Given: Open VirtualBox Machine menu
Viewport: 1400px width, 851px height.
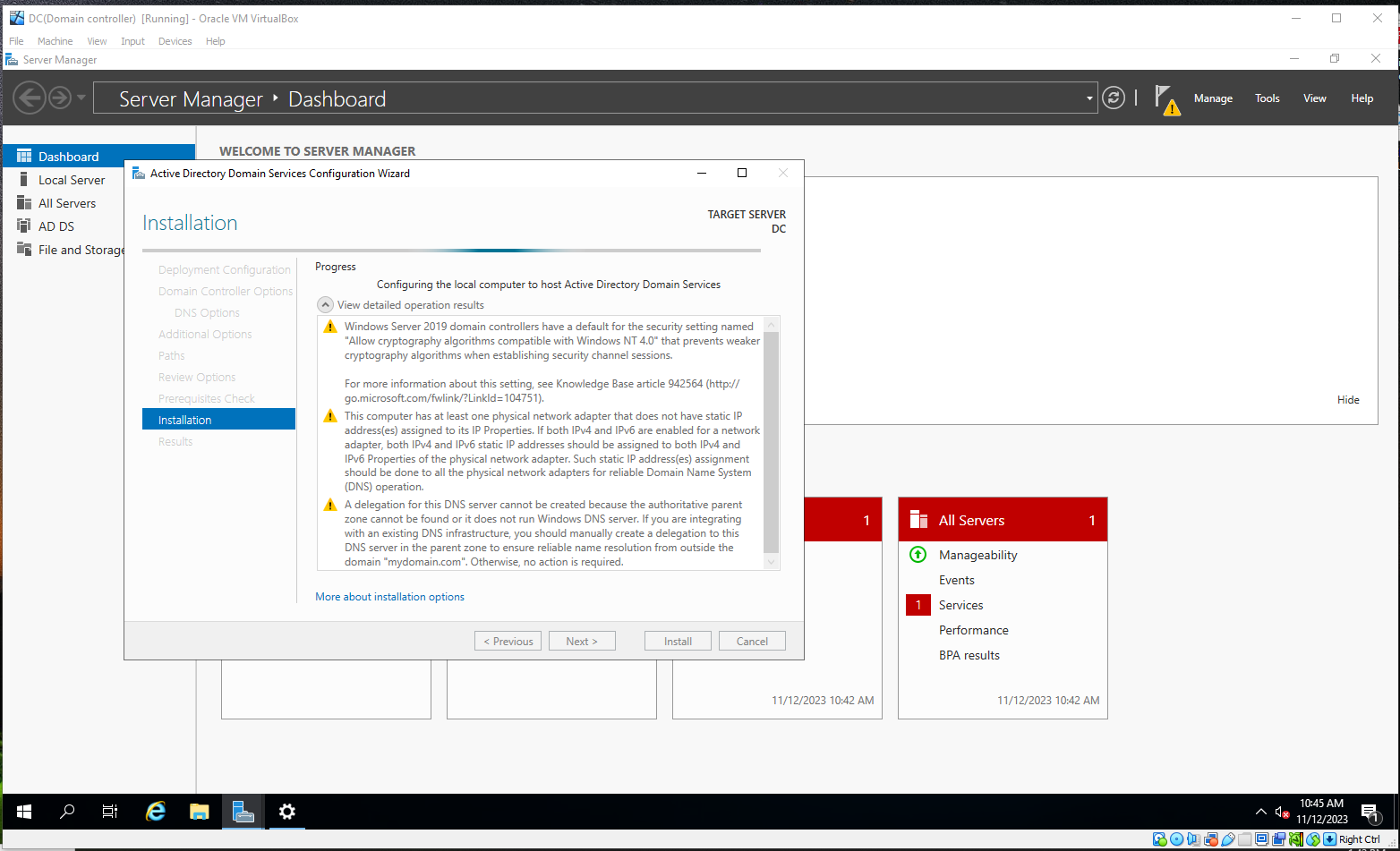Looking at the screenshot, I should [55, 41].
